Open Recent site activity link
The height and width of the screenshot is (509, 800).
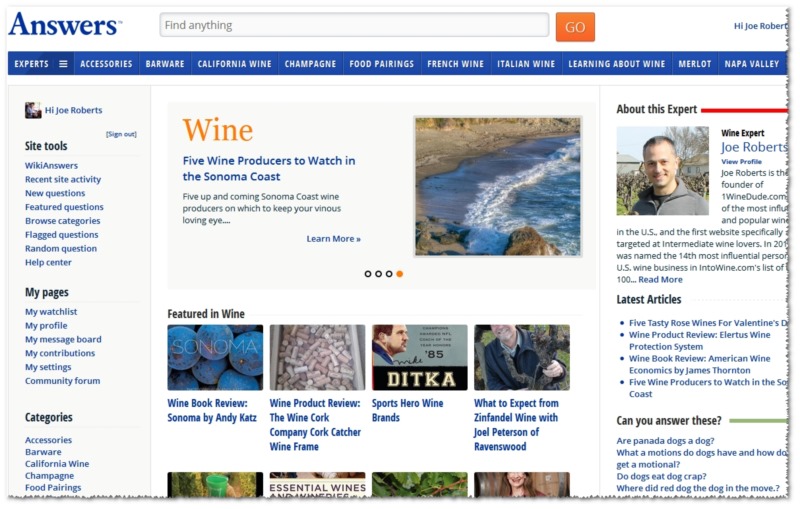click(63, 180)
